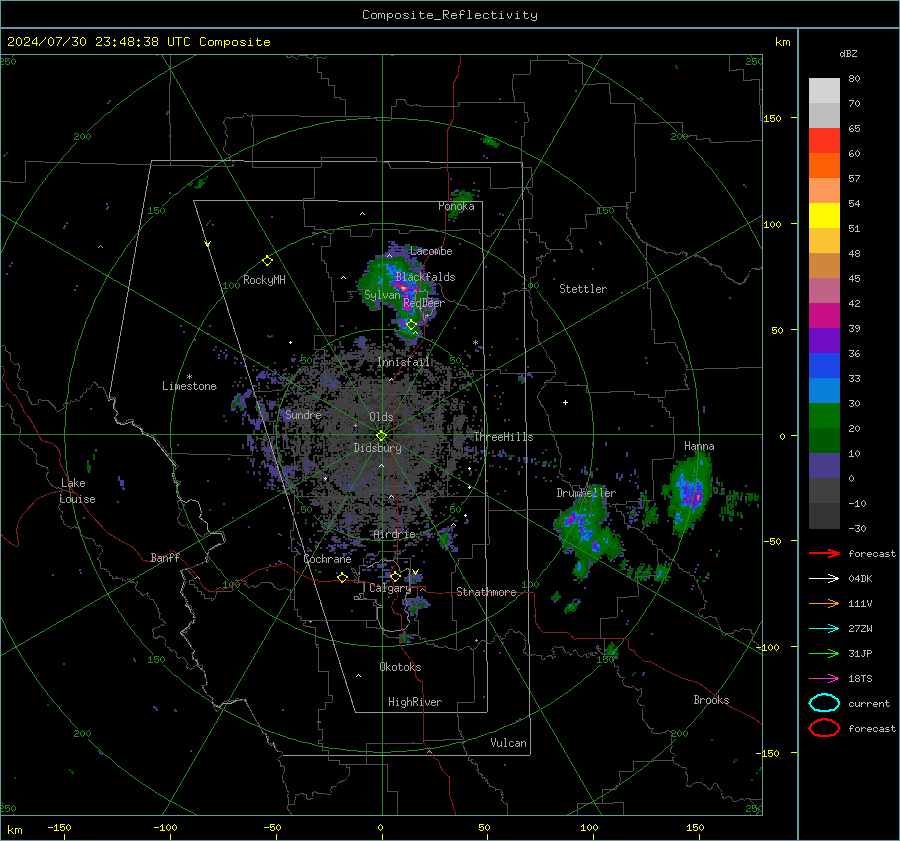Screen dimensions: 900x841
Task: Click yellow diamond marker near RockyMH
Action: click(267, 261)
